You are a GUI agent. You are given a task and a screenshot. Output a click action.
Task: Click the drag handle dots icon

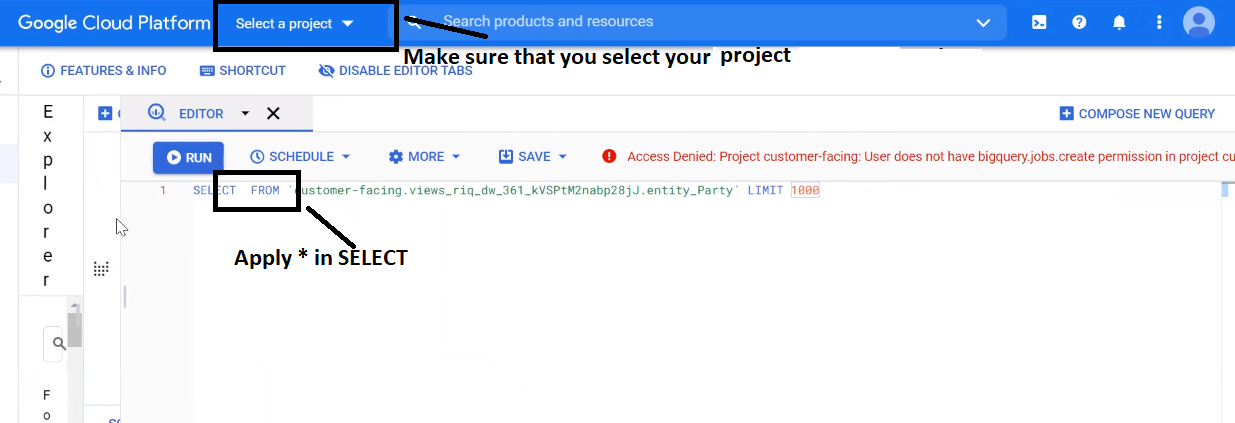[x=101, y=268]
